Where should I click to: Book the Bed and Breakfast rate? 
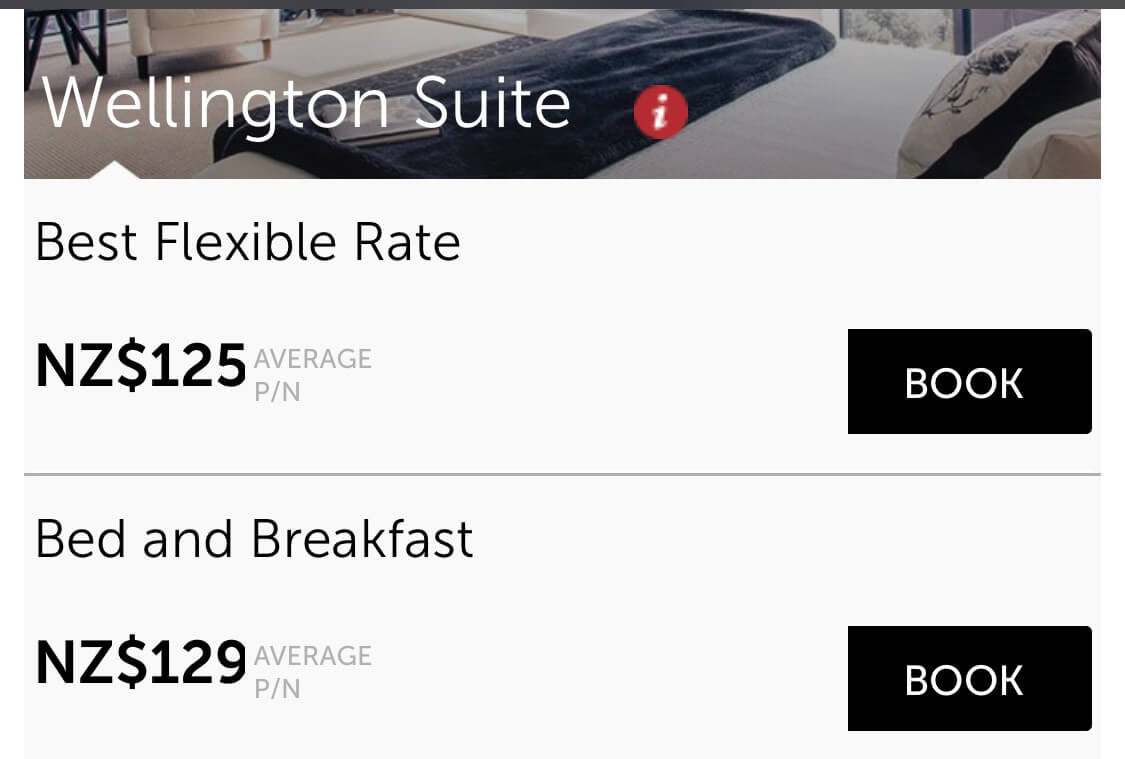coord(969,679)
